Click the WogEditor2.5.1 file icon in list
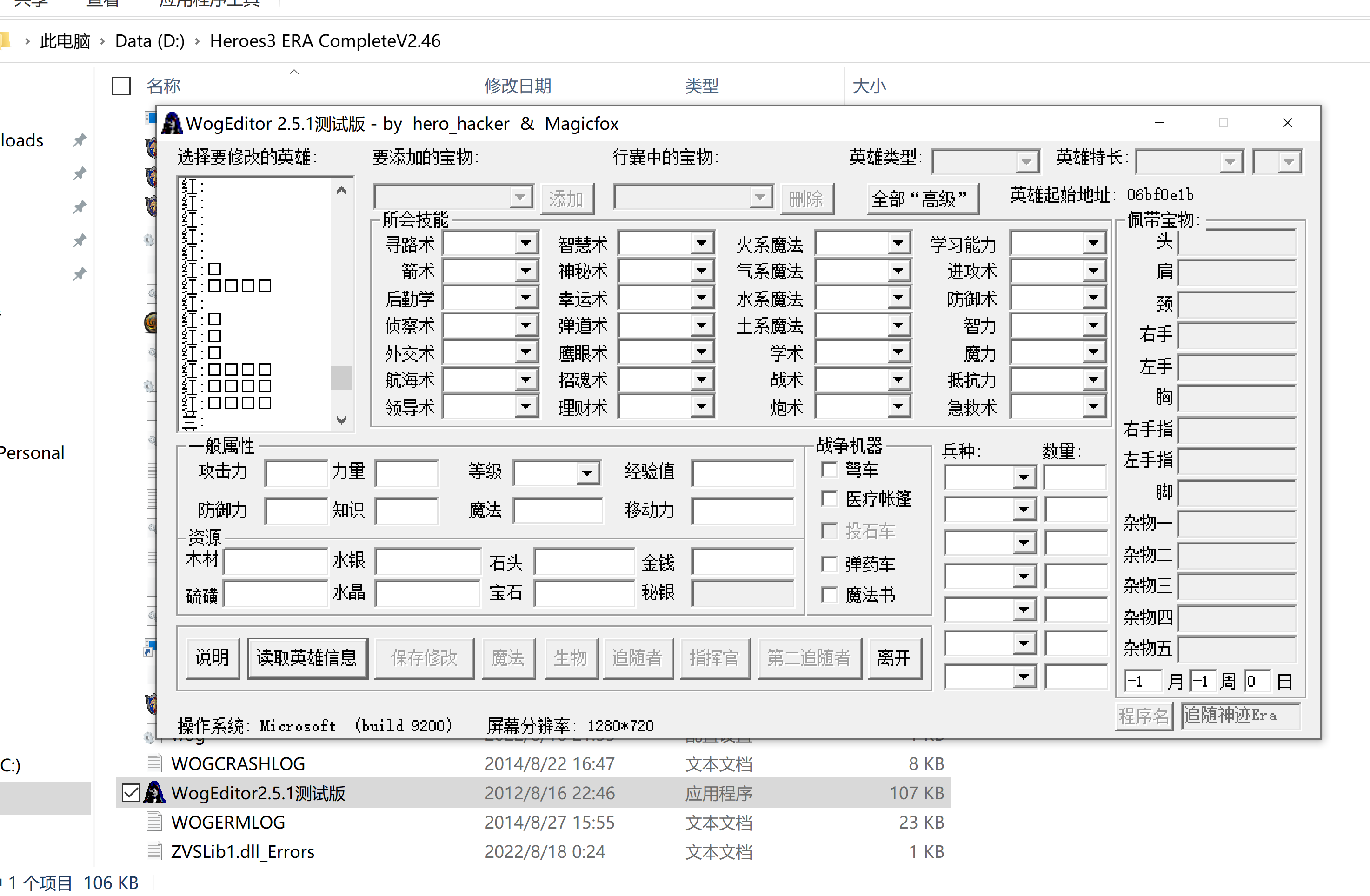The width and height of the screenshot is (1370, 896). [x=154, y=793]
